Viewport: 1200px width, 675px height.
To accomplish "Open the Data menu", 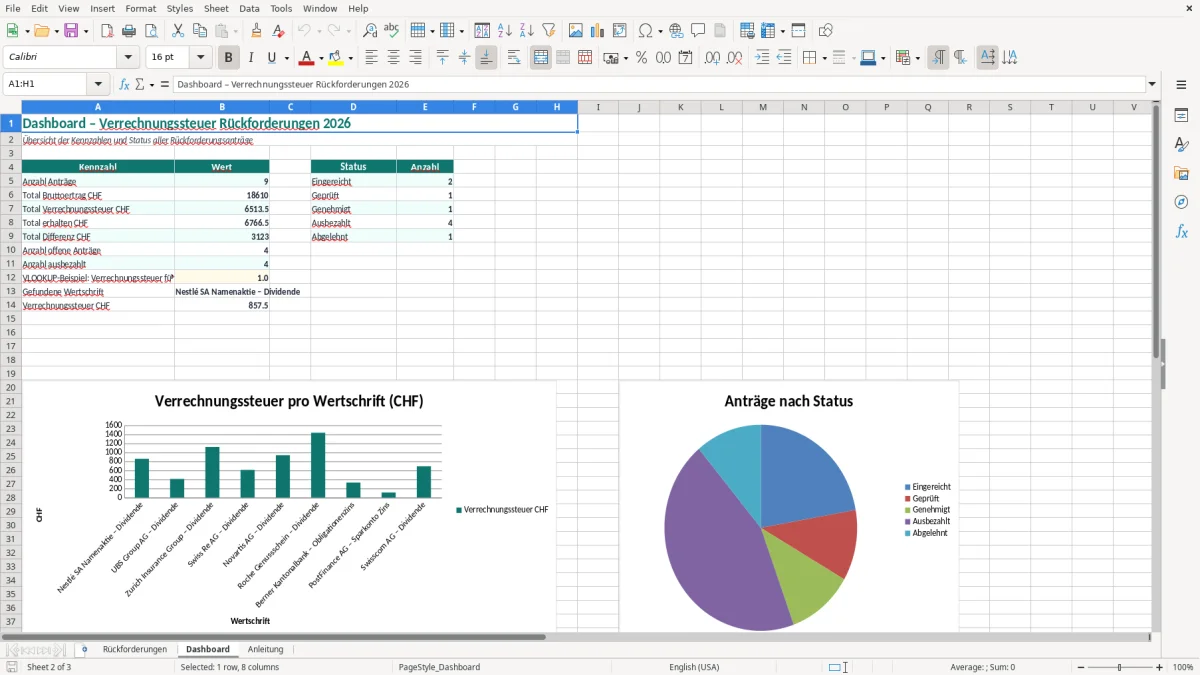I will pyautogui.click(x=249, y=8).
